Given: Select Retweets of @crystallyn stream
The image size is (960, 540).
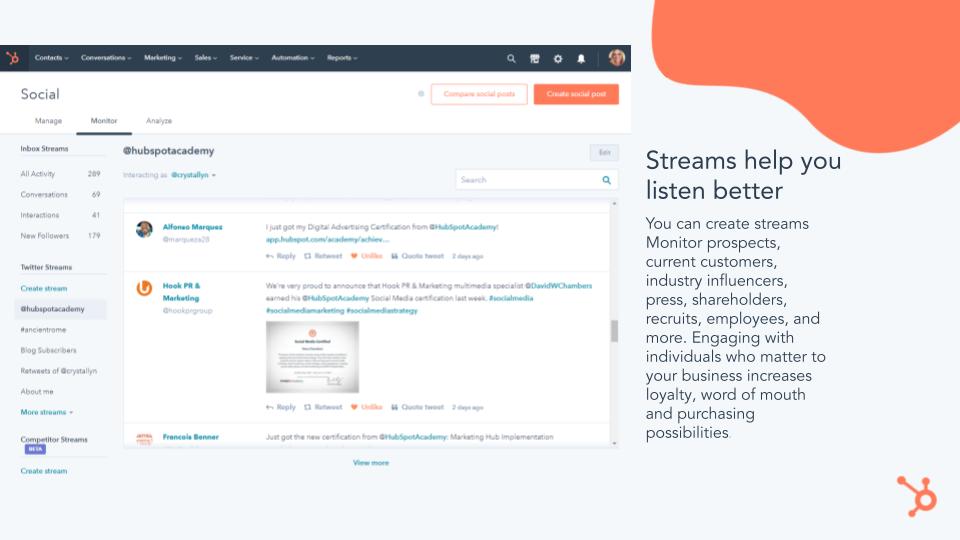Looking at the screenshot, I should point(59,371).
